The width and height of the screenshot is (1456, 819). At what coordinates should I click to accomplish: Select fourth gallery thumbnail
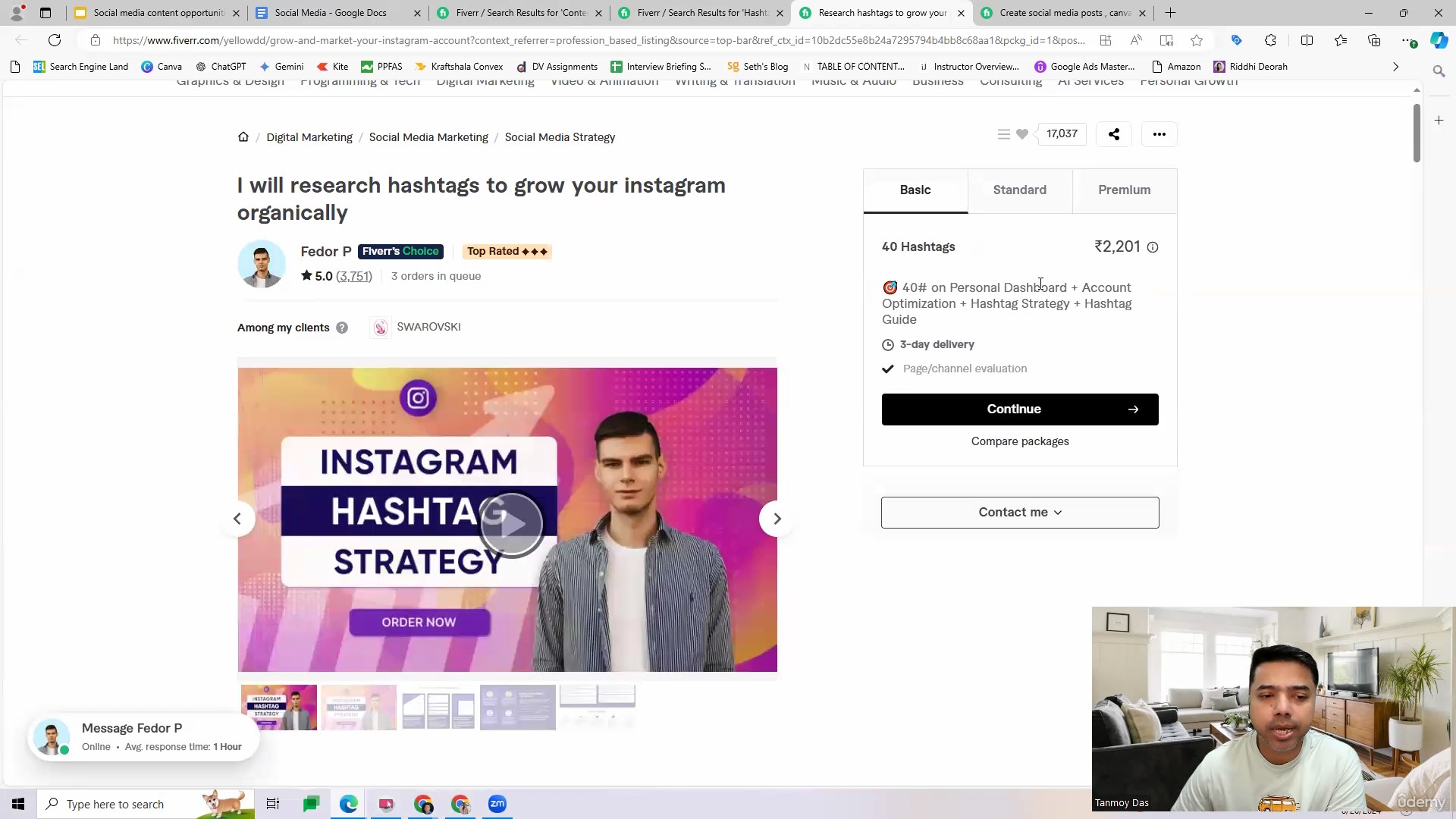click(518, 708)
